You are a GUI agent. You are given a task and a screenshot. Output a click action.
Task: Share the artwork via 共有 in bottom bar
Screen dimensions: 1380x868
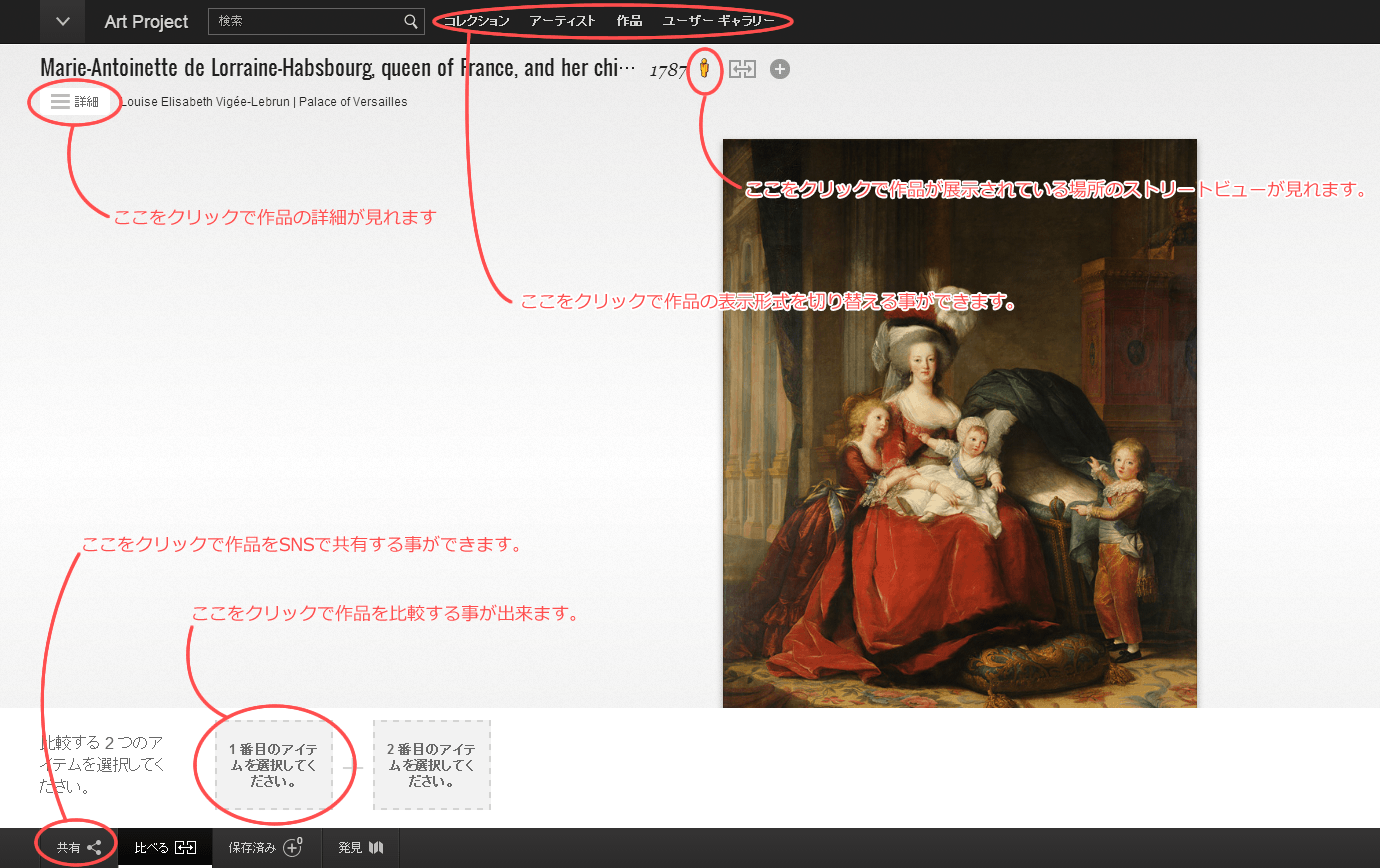pyautogui.click(x=78, y=847)
